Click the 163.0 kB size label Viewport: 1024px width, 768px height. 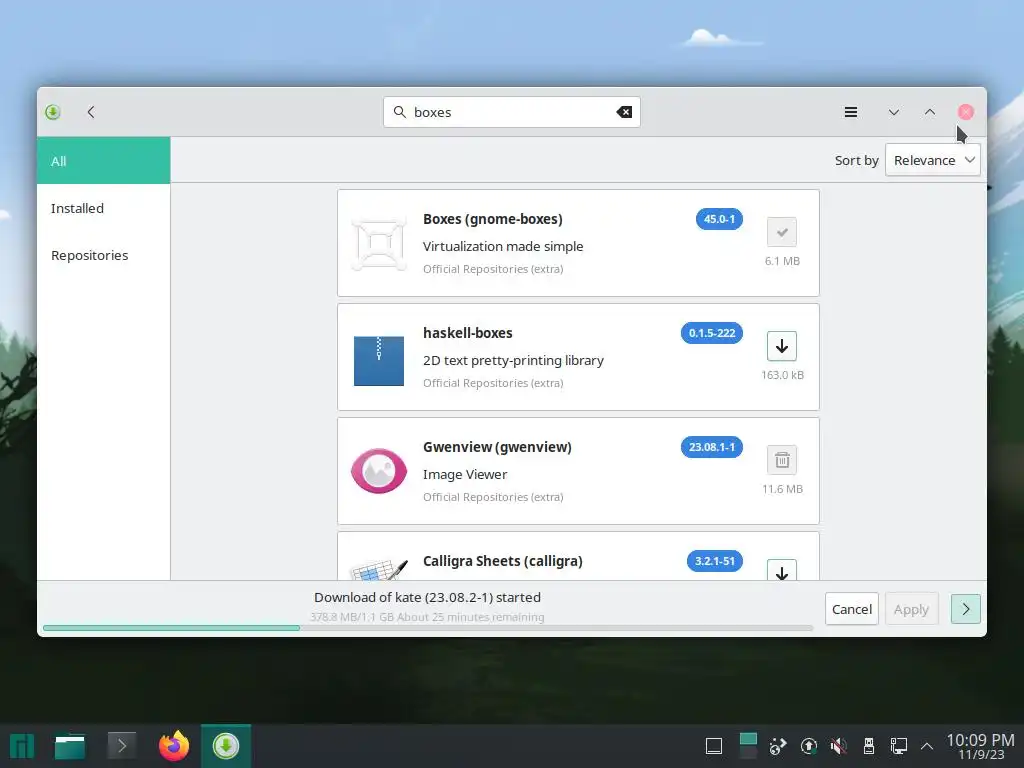coord(782,376)
